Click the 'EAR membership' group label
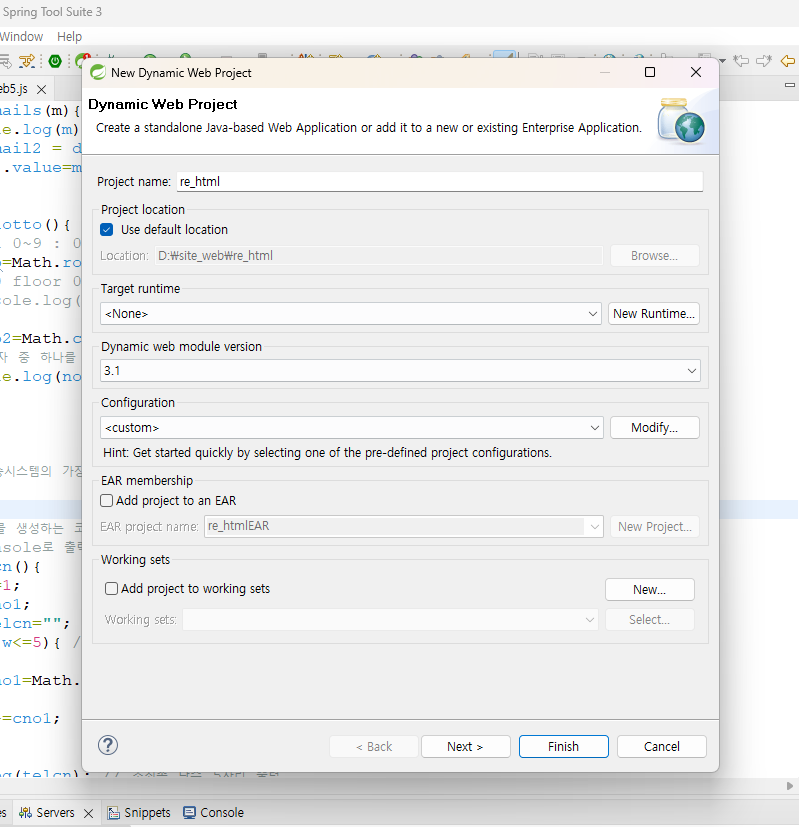This screenshot has width=799, height=827. [147, 480]
